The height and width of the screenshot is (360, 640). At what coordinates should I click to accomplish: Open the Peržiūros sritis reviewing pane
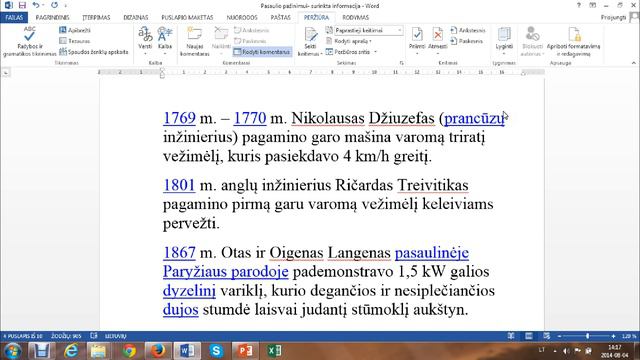coord(351,52)
